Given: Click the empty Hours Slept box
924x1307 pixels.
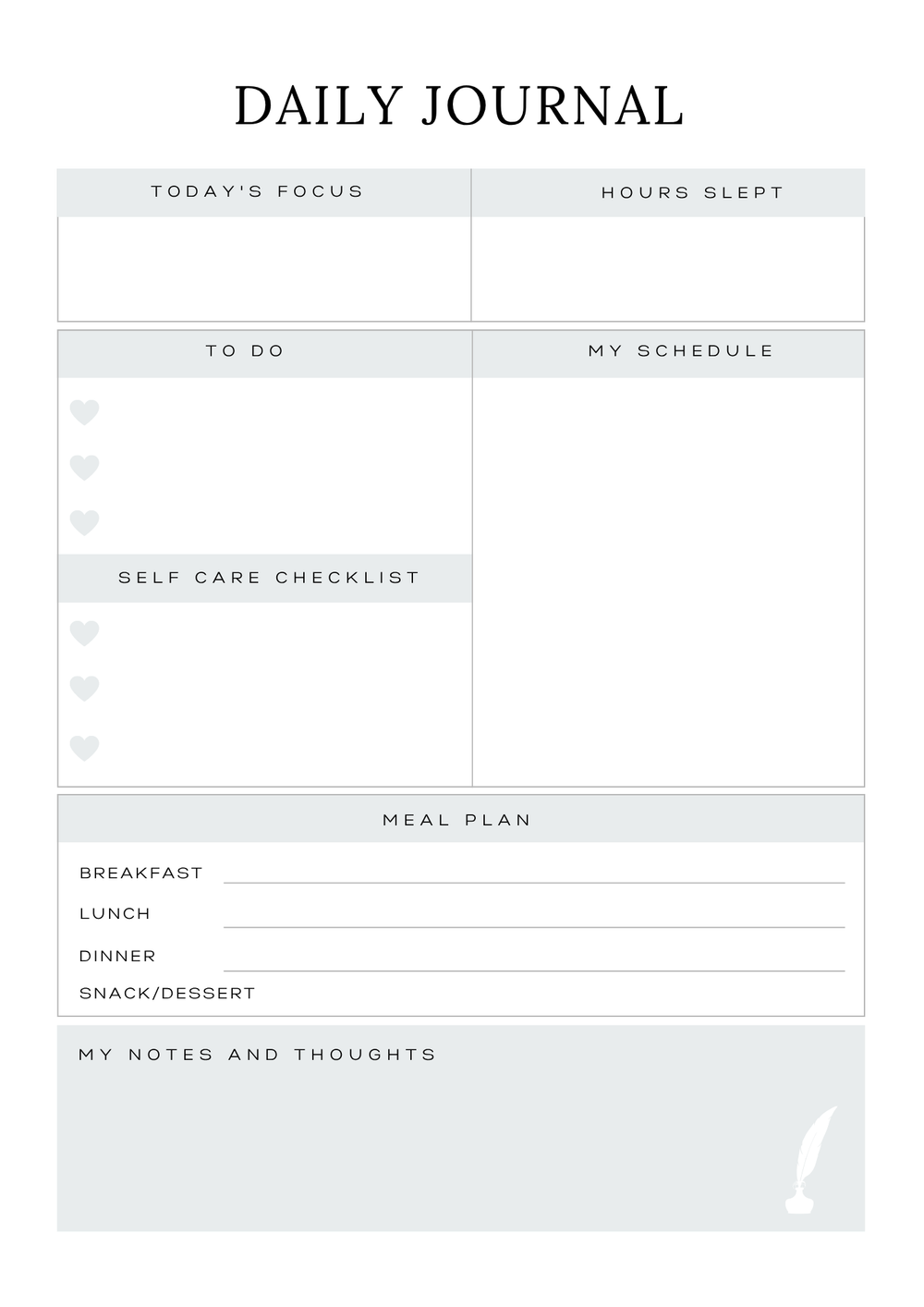Looking at the screenshot, I should coord(667,268).
